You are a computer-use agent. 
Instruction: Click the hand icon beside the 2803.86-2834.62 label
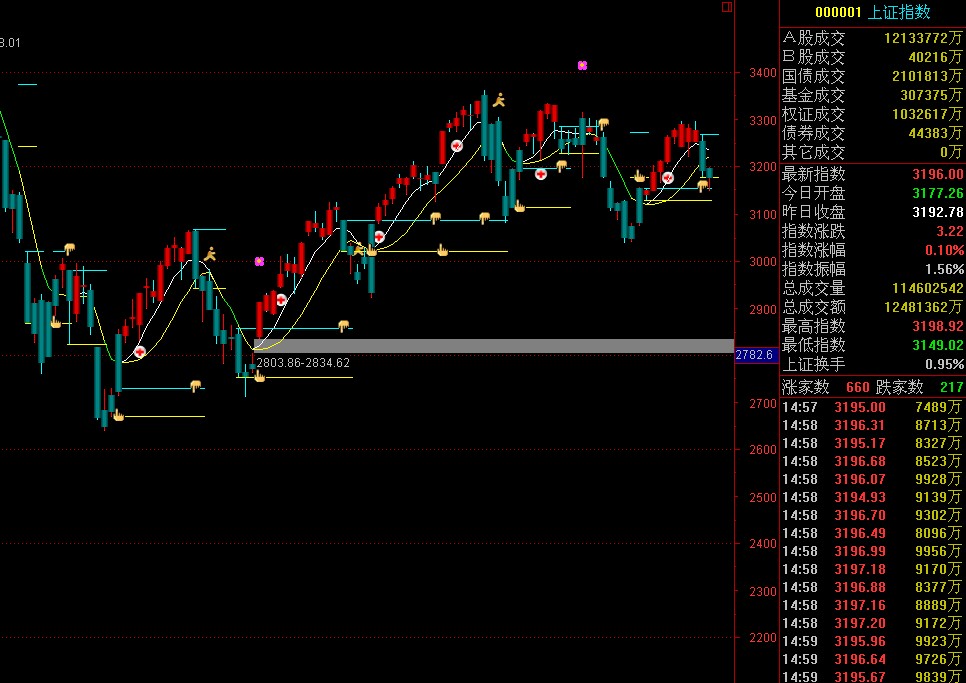(x=259, y=376)
